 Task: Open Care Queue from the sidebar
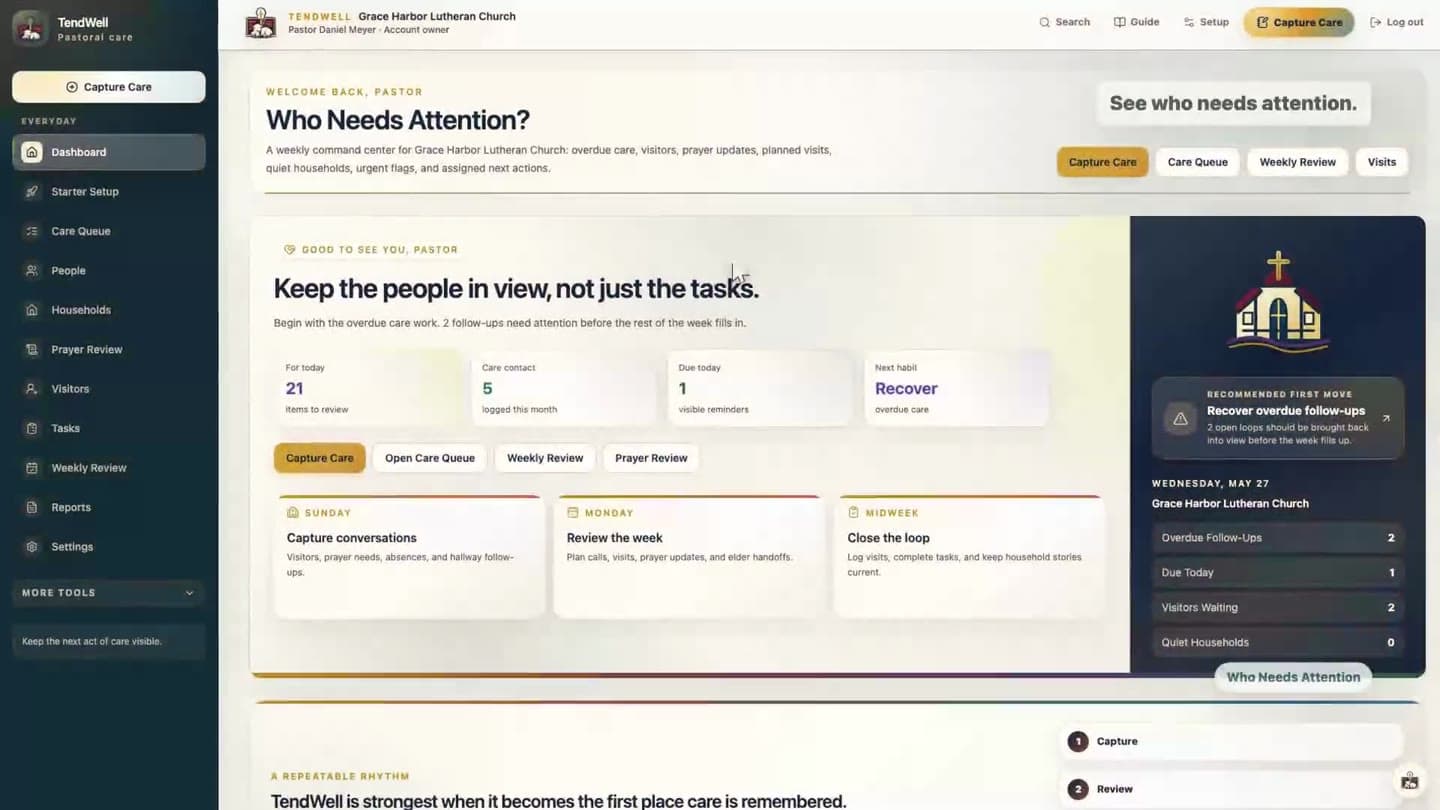[x=109, y=231]
